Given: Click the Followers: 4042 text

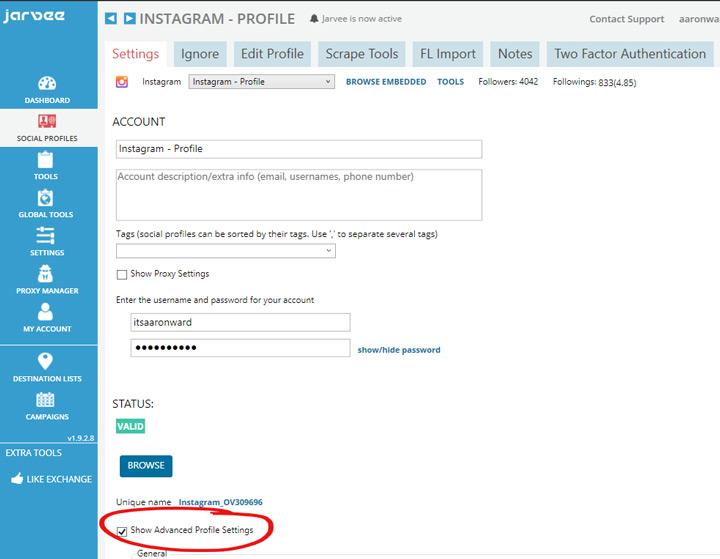Looking at the screenshot, I should (x=508, y=82).
